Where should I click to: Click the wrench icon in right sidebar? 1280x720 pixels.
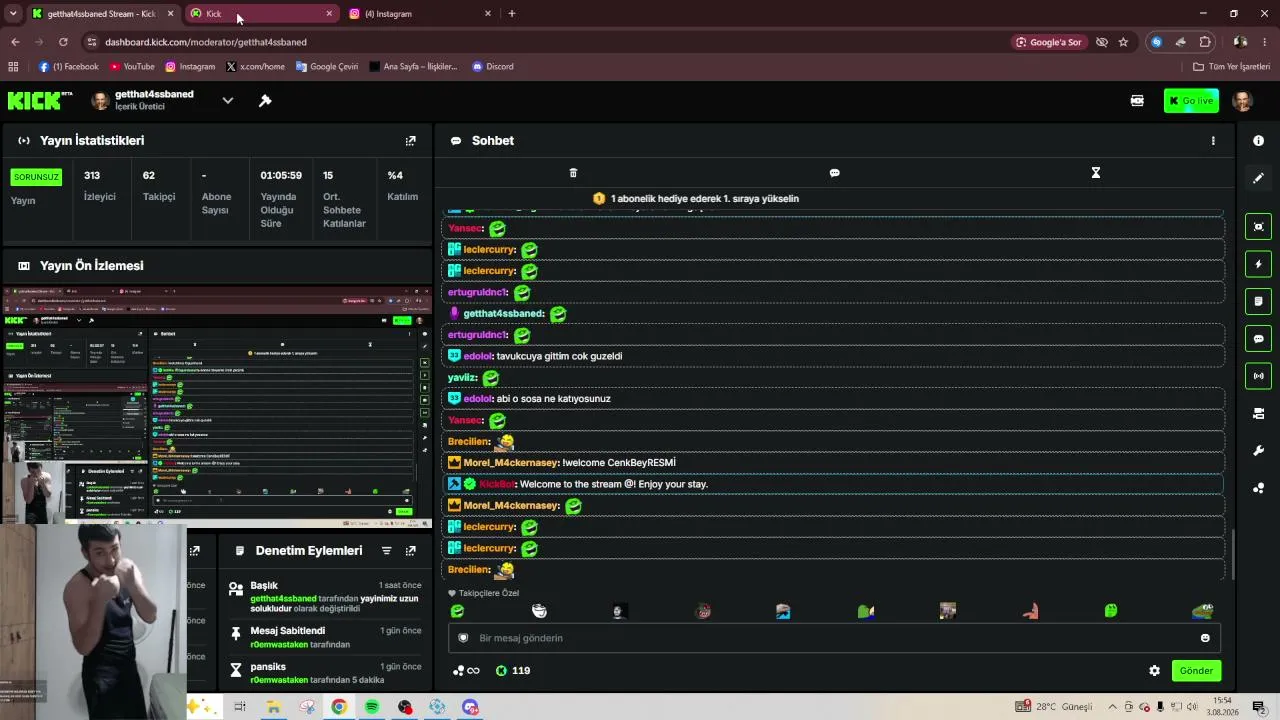click(1258, 451)
